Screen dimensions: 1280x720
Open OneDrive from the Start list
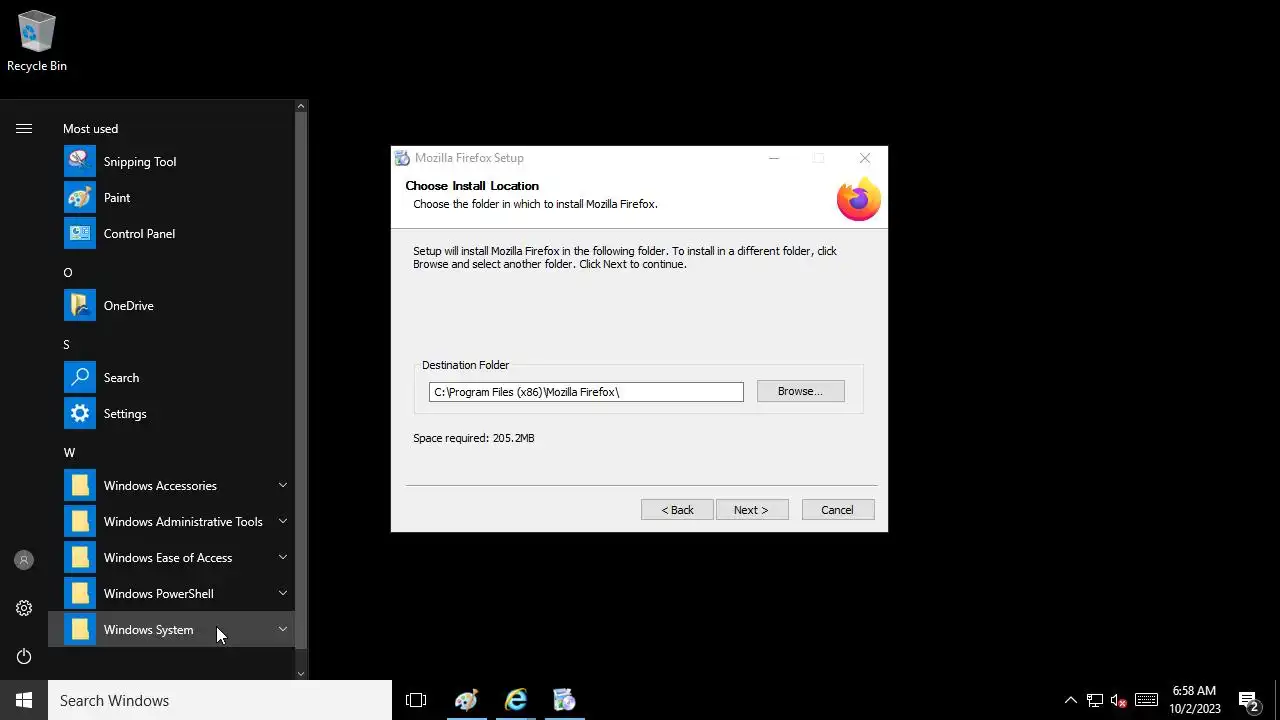tap(171, 306)
